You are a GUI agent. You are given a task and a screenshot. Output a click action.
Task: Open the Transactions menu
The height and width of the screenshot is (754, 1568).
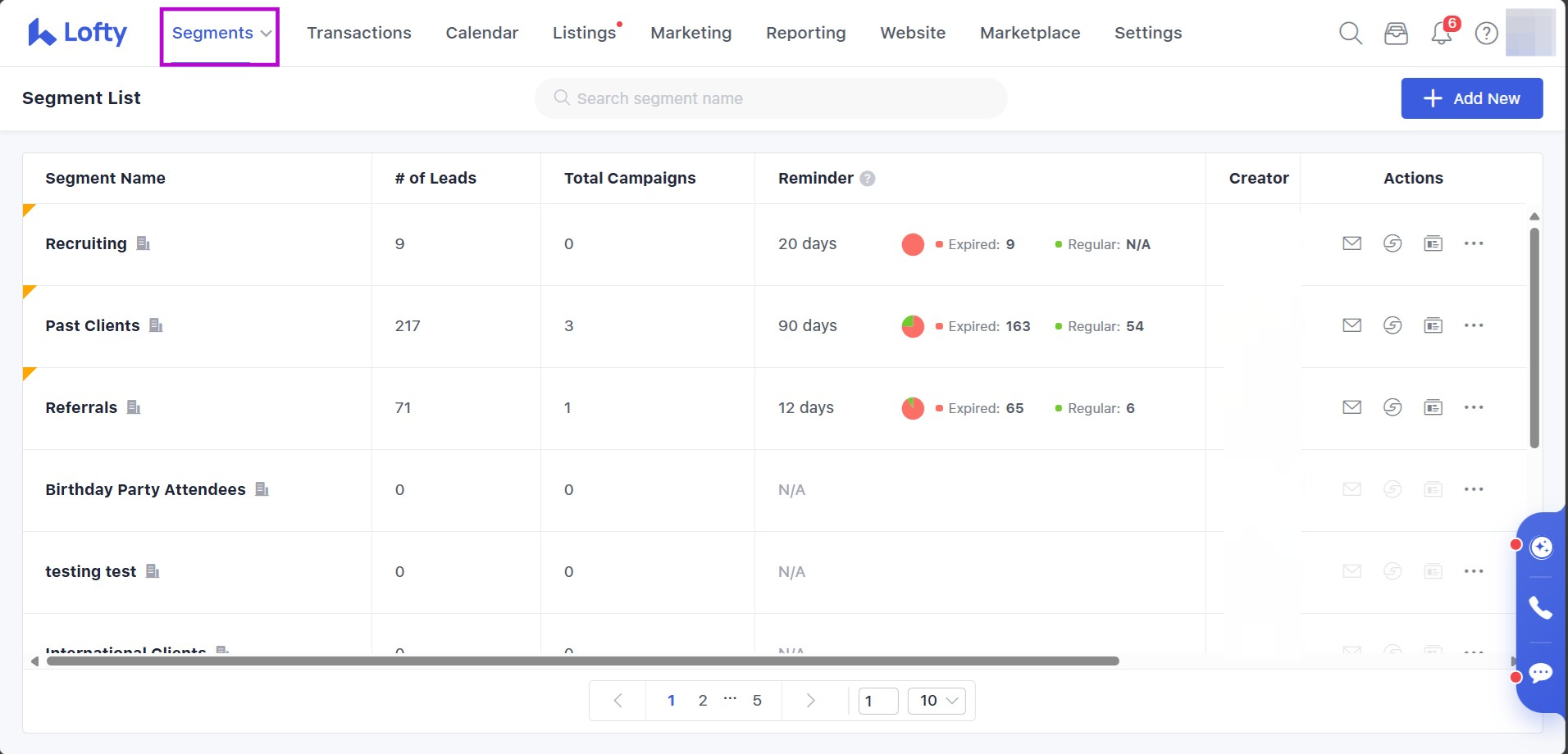pyautogui.click(x=359, y=34)
